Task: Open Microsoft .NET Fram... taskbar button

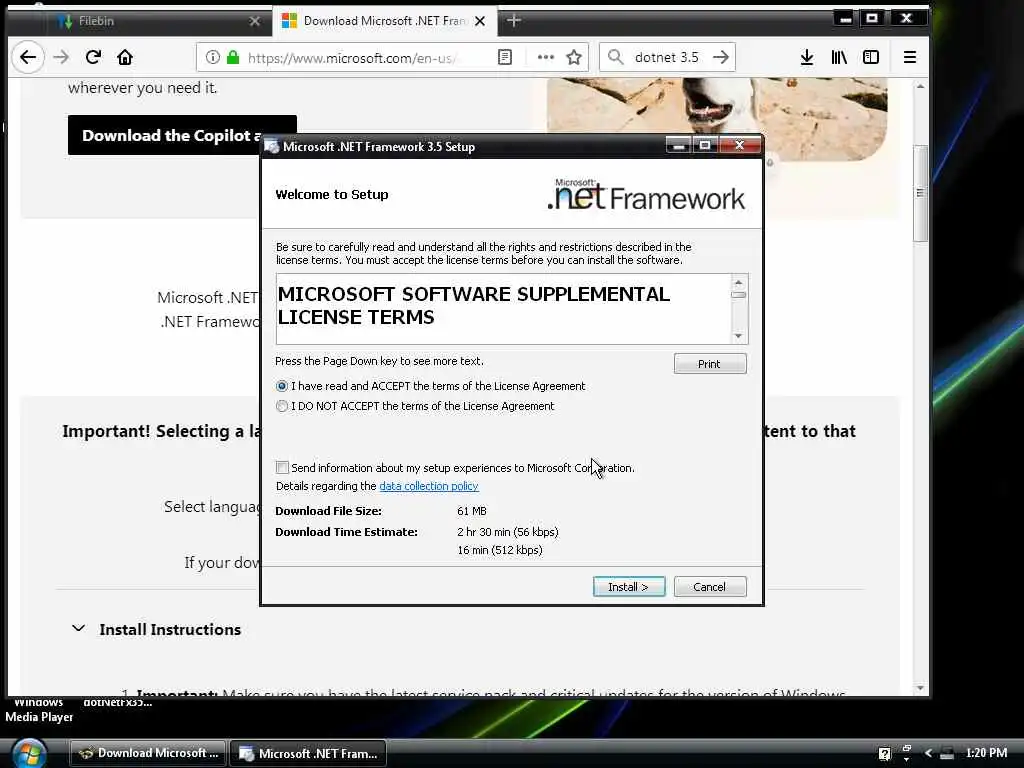Action: click(x=308, y=753)
